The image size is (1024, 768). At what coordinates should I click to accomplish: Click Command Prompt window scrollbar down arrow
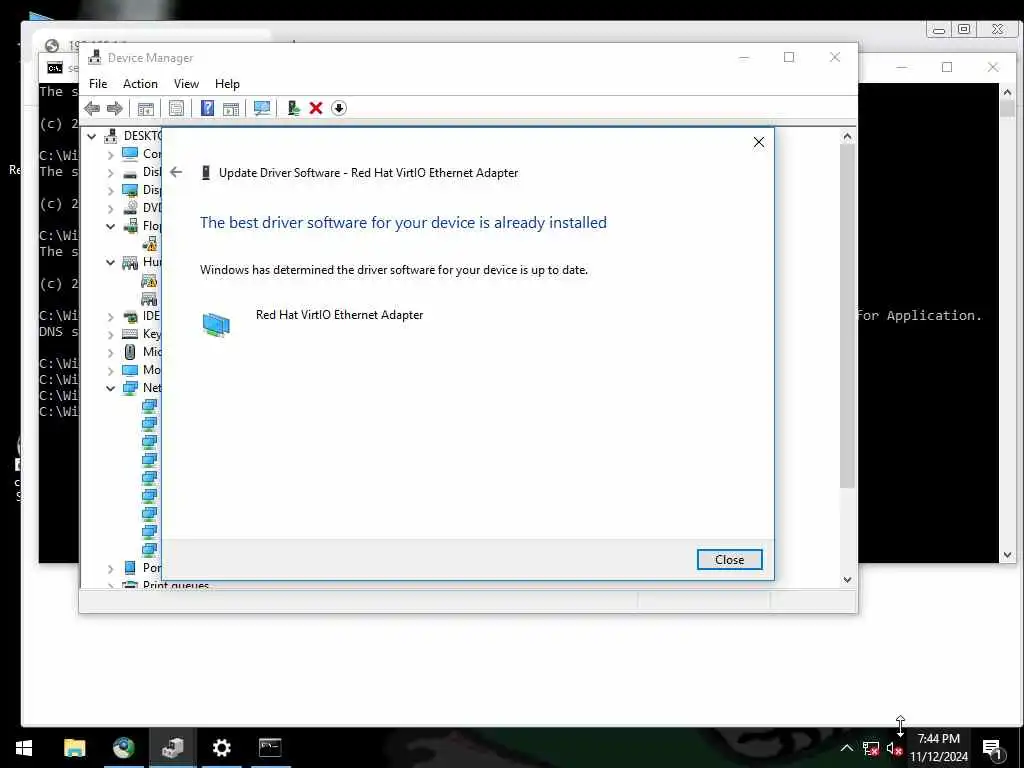tap(1007, 555)
